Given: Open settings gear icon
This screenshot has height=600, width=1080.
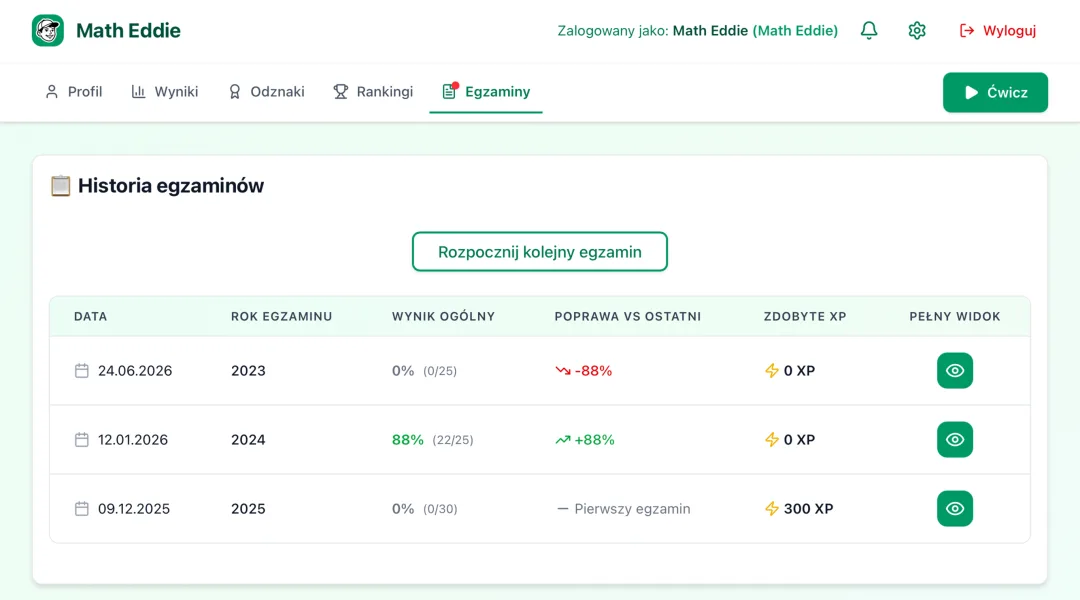Looking at the screenshot, I should tap(917, 30).
